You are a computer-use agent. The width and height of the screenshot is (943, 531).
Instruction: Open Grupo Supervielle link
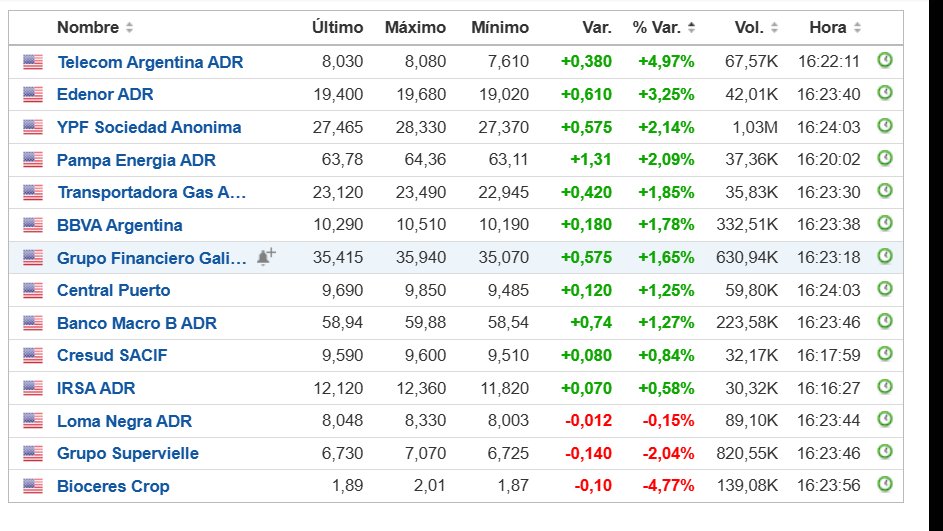[128, 453]
